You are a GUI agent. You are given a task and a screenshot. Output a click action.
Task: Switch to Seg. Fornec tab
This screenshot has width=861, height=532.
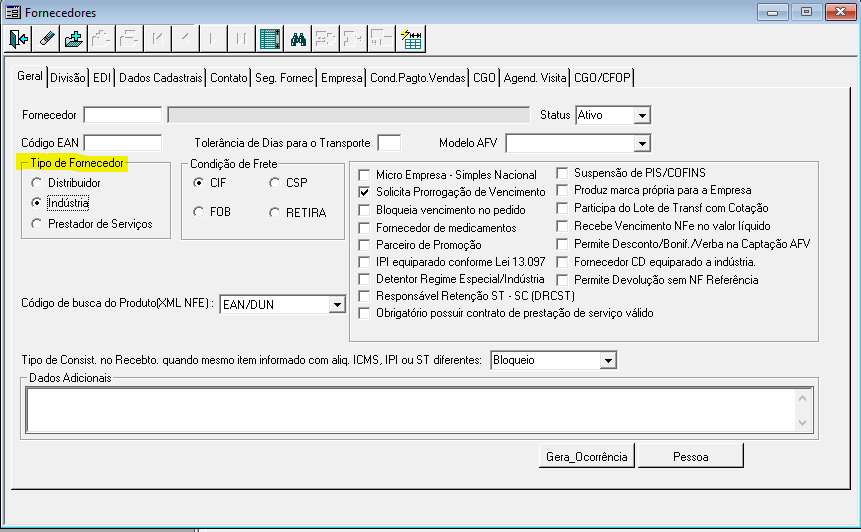pos(284,78)
